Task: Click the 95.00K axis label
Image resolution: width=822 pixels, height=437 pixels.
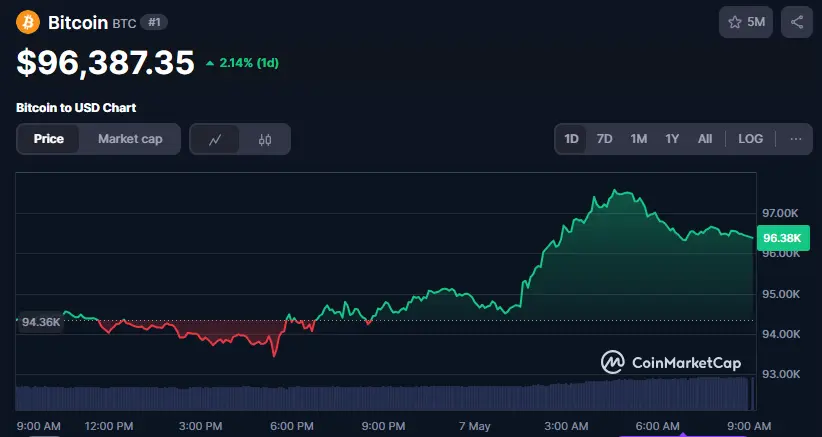Action: pos(781,294)
